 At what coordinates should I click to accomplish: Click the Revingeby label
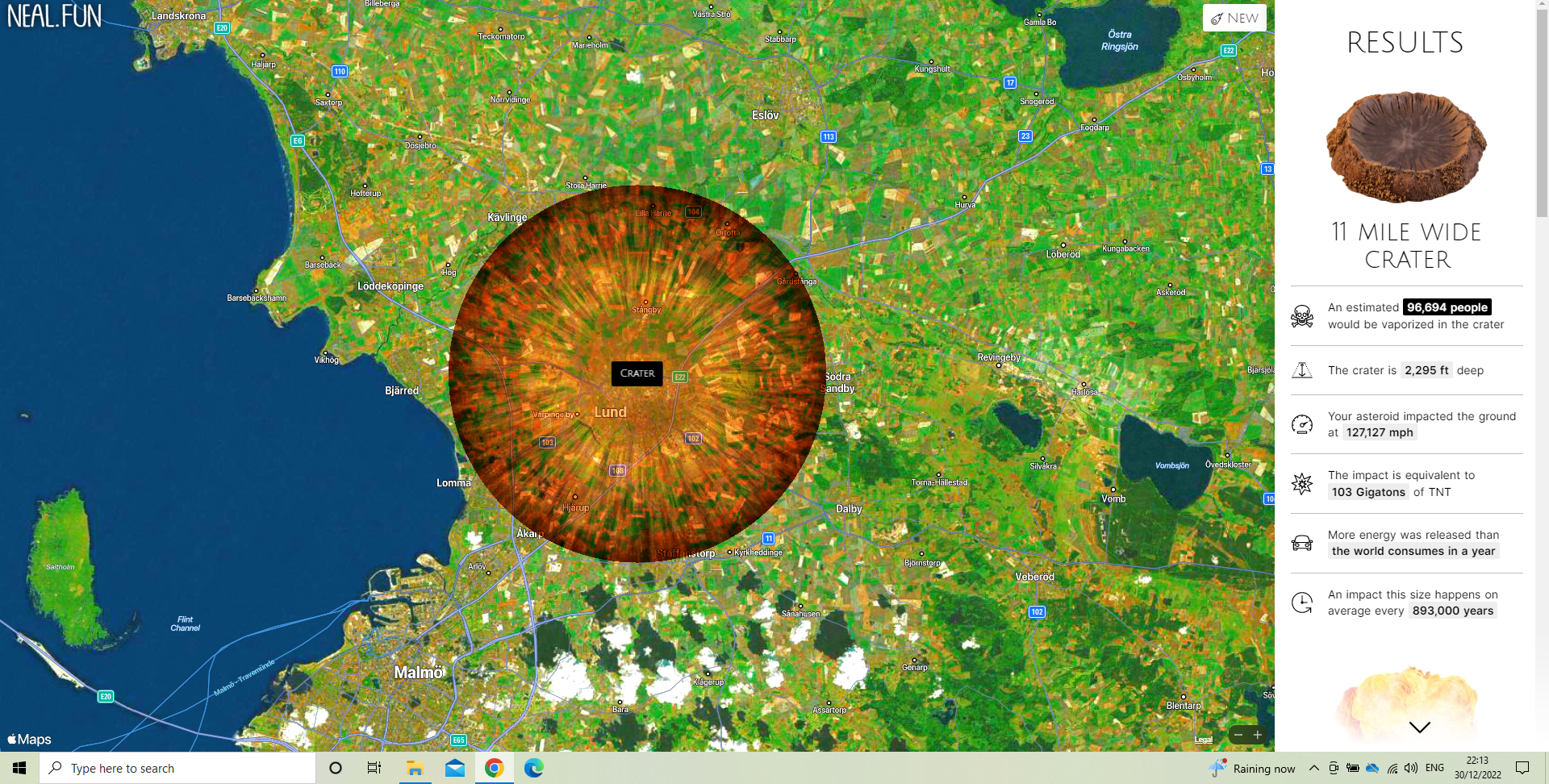point(999,357)
